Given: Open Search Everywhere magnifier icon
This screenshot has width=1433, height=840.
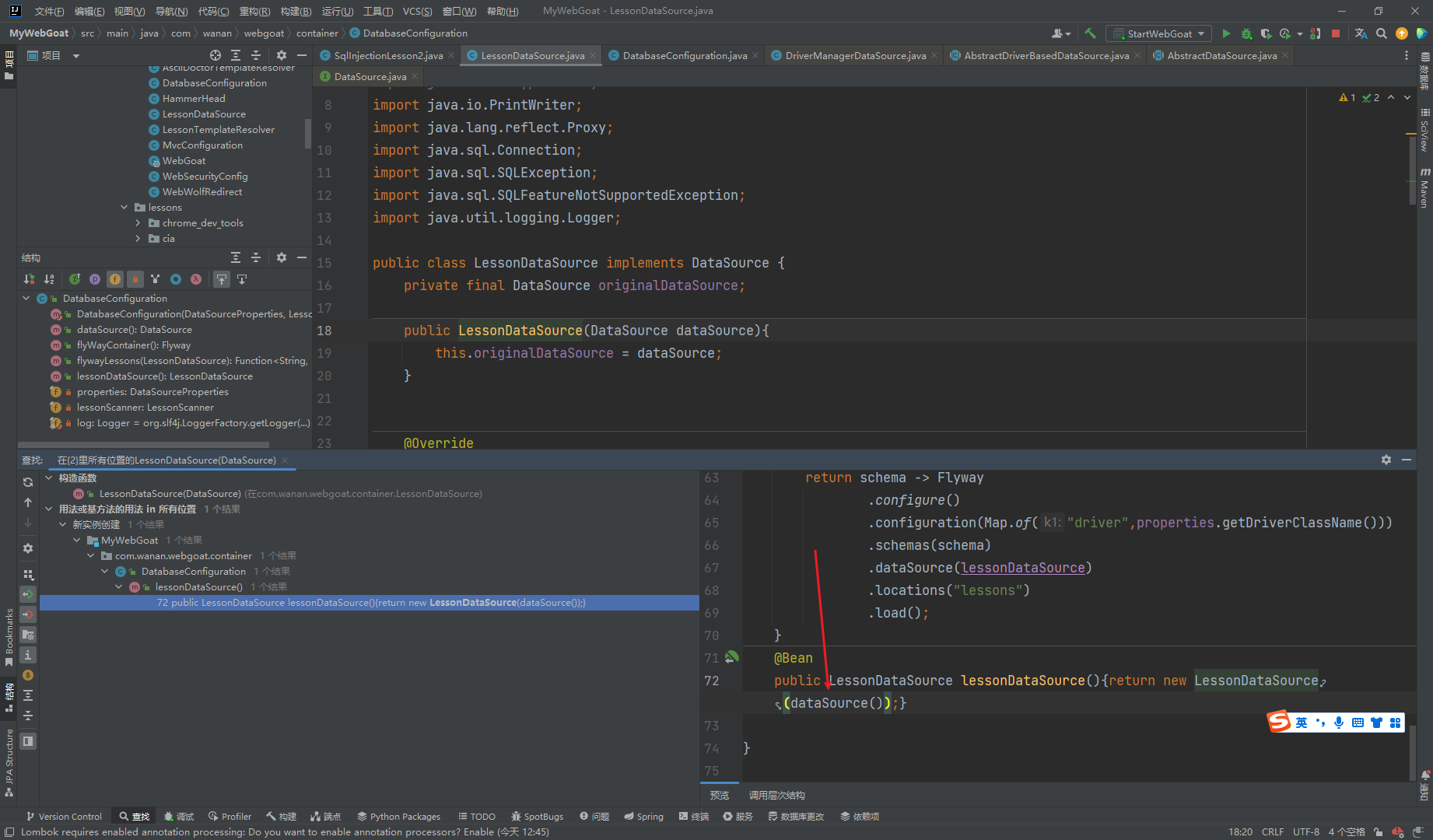Looking at the screenshot, I should point(1381,33).
